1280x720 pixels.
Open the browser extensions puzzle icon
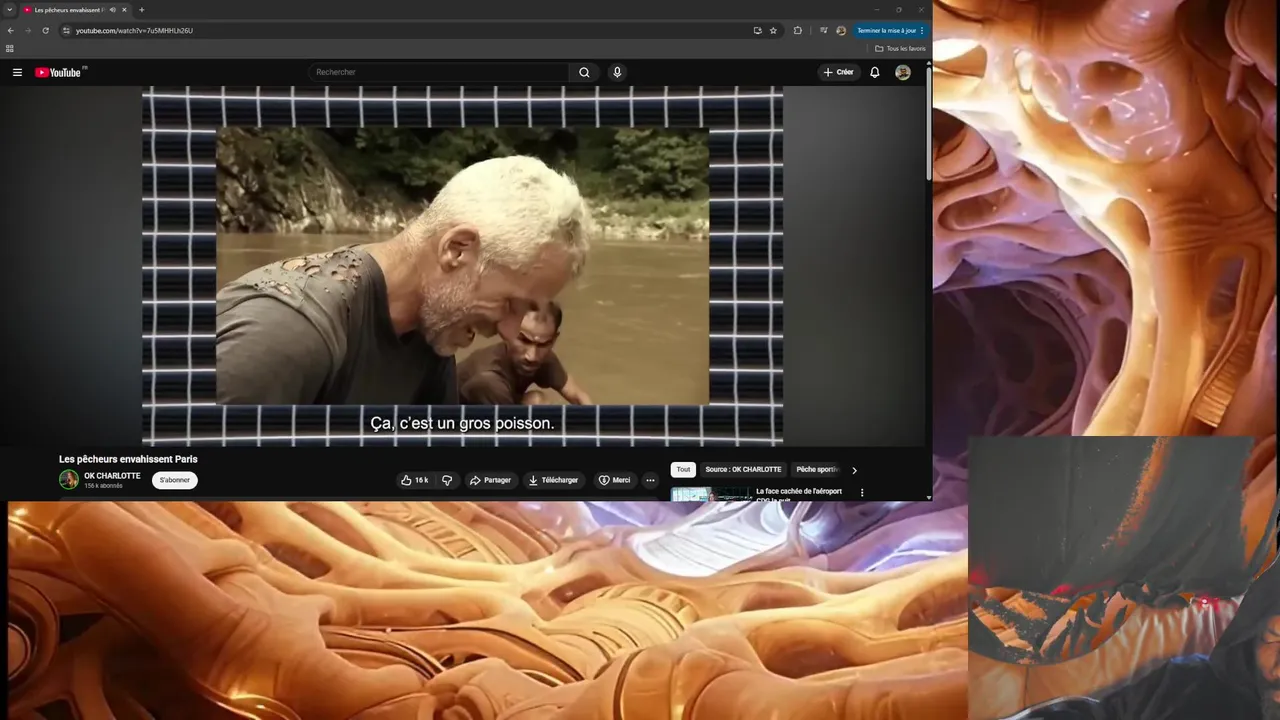(x=798, y=30)
